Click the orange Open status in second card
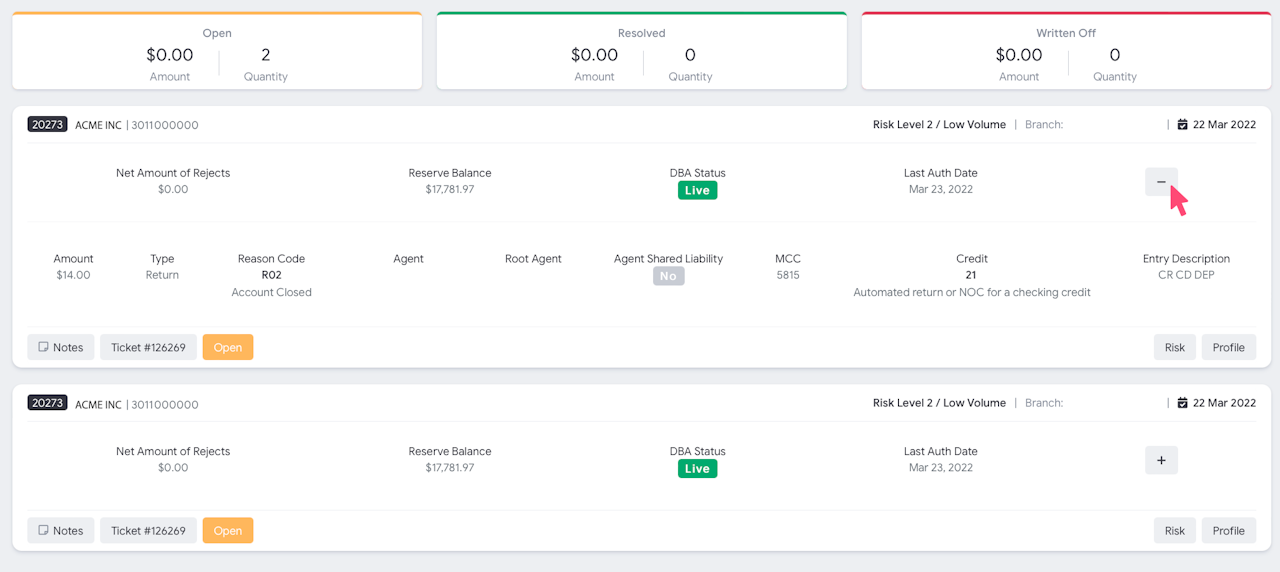The image size is (1280, 572). (x=228, y=531)
